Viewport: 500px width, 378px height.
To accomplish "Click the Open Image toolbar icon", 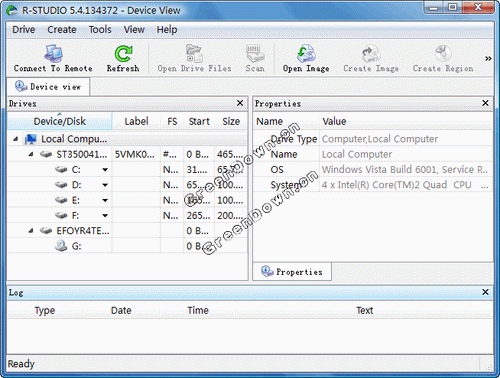I will coord(306,53).
